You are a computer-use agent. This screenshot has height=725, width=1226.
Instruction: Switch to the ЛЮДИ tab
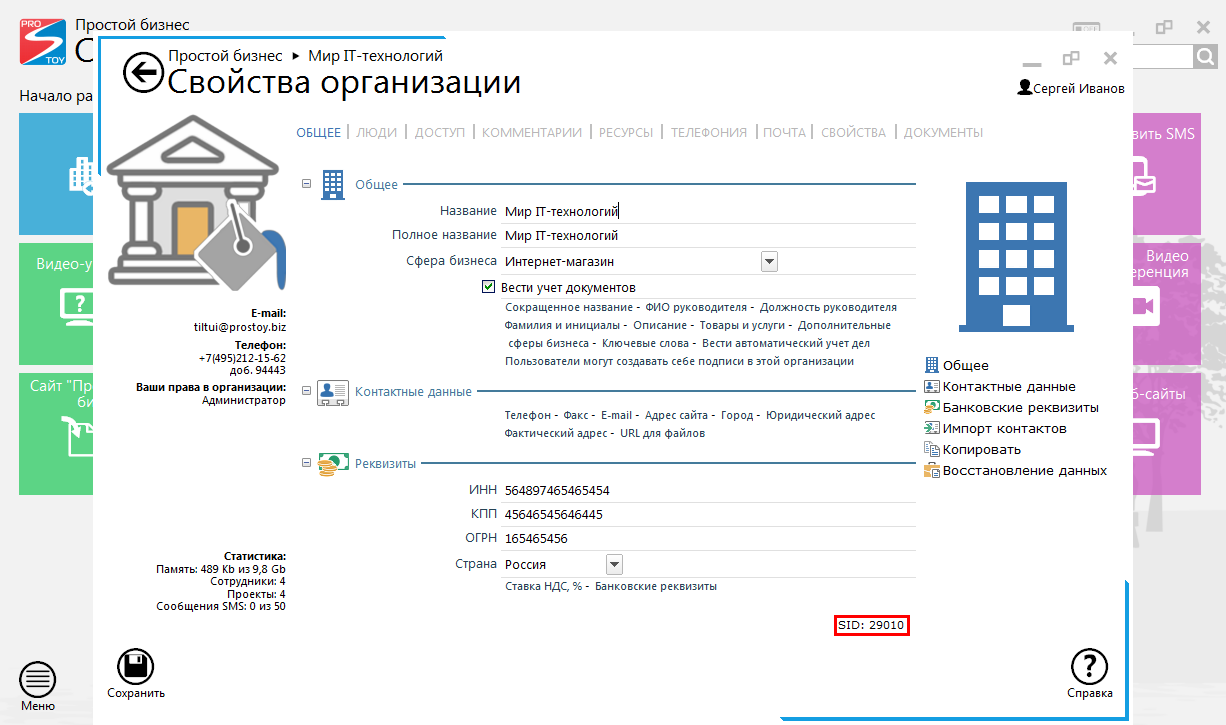[377, 132]
